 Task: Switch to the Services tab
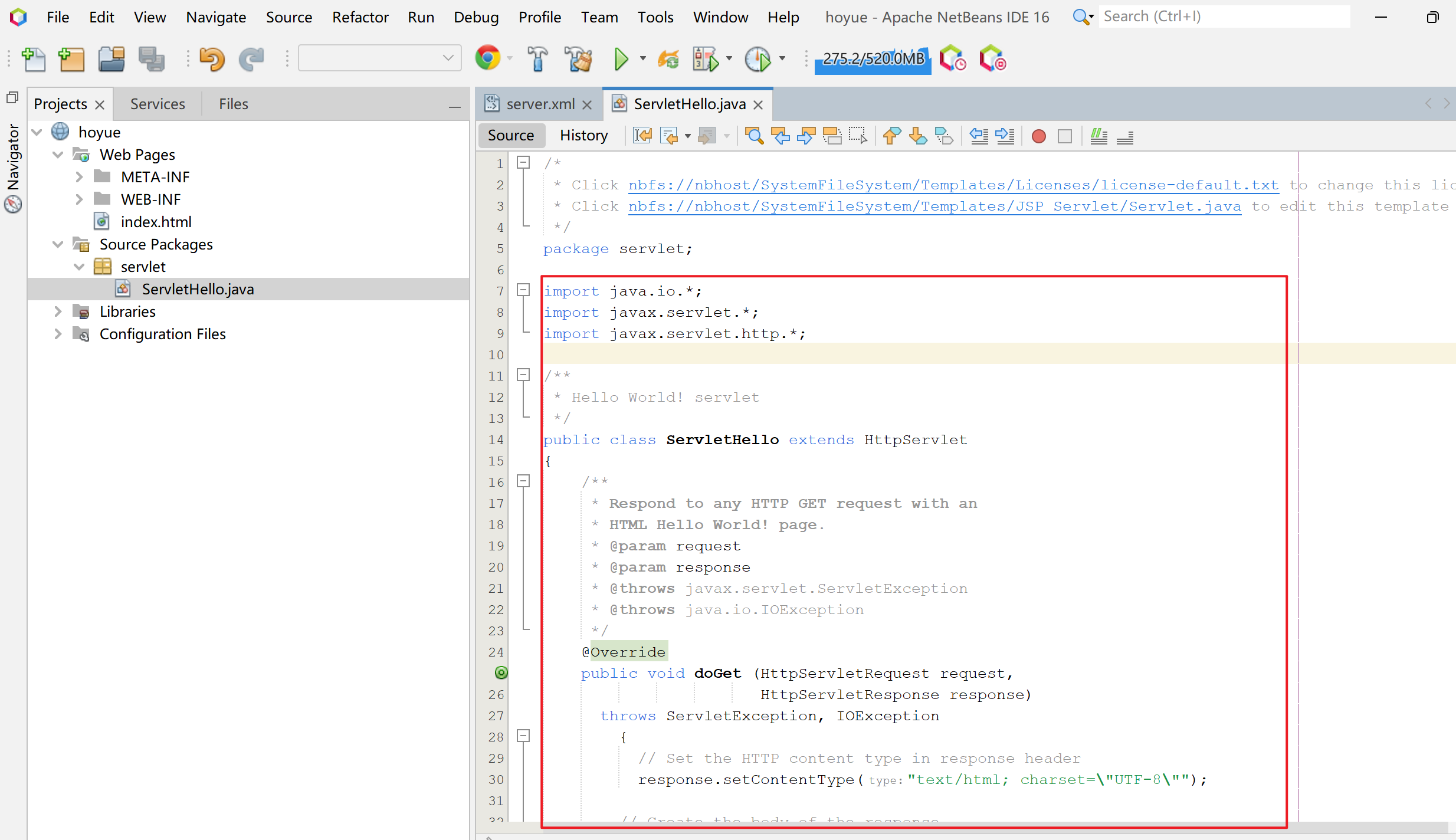(158, 104)
